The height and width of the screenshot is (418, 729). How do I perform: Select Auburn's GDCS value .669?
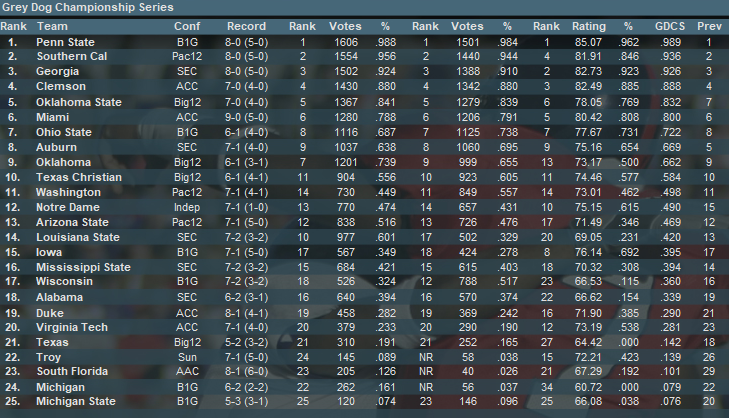(670, 147)
